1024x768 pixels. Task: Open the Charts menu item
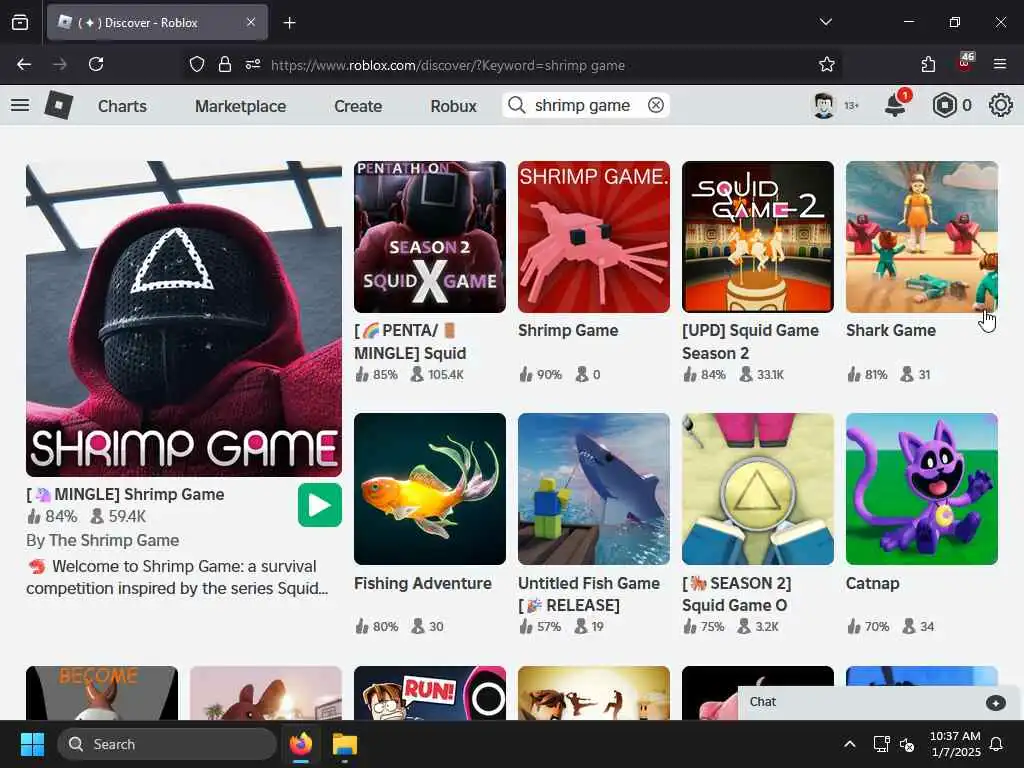122,106
